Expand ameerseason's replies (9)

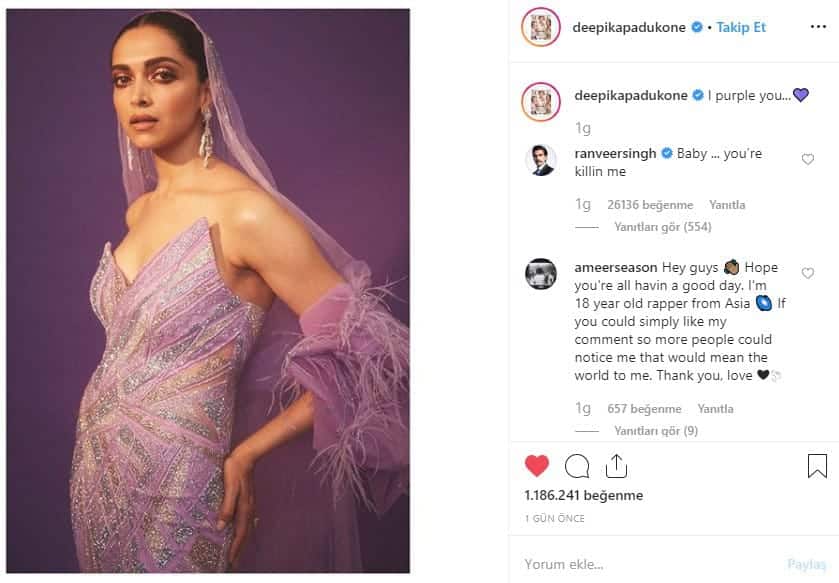point(655,431)
